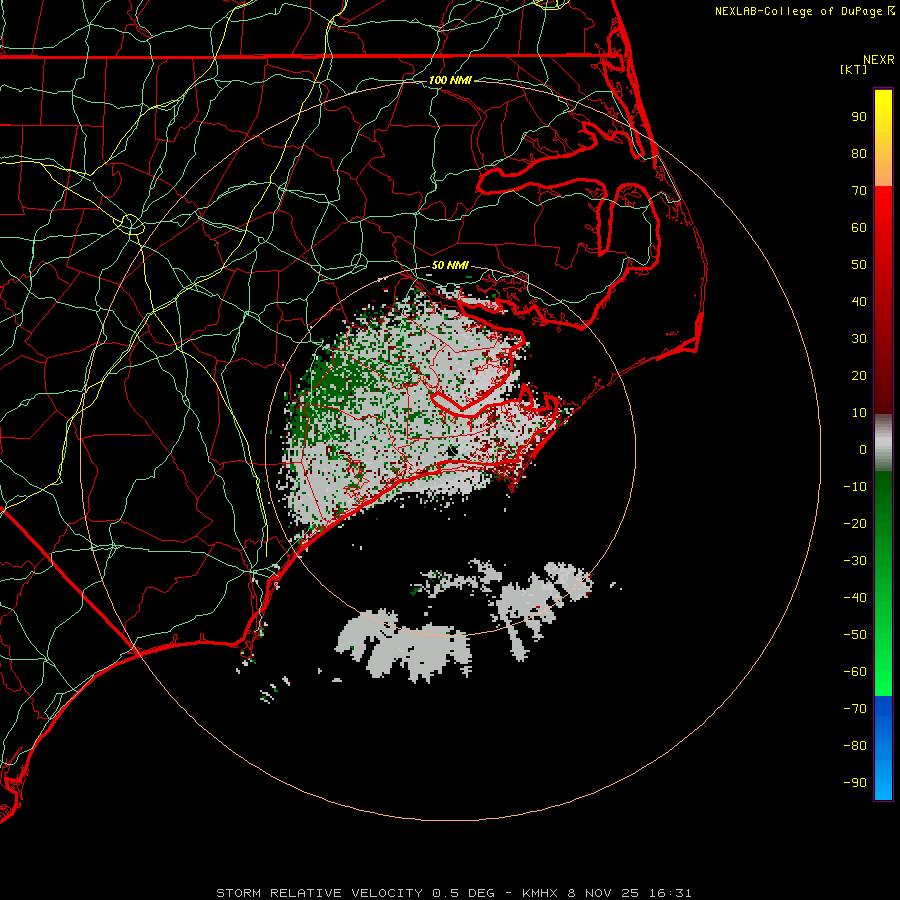The width and height of the screenshot is (900, 900).
Task: Select the 50 NMI range ring label
Action: (x=450, y=265)
